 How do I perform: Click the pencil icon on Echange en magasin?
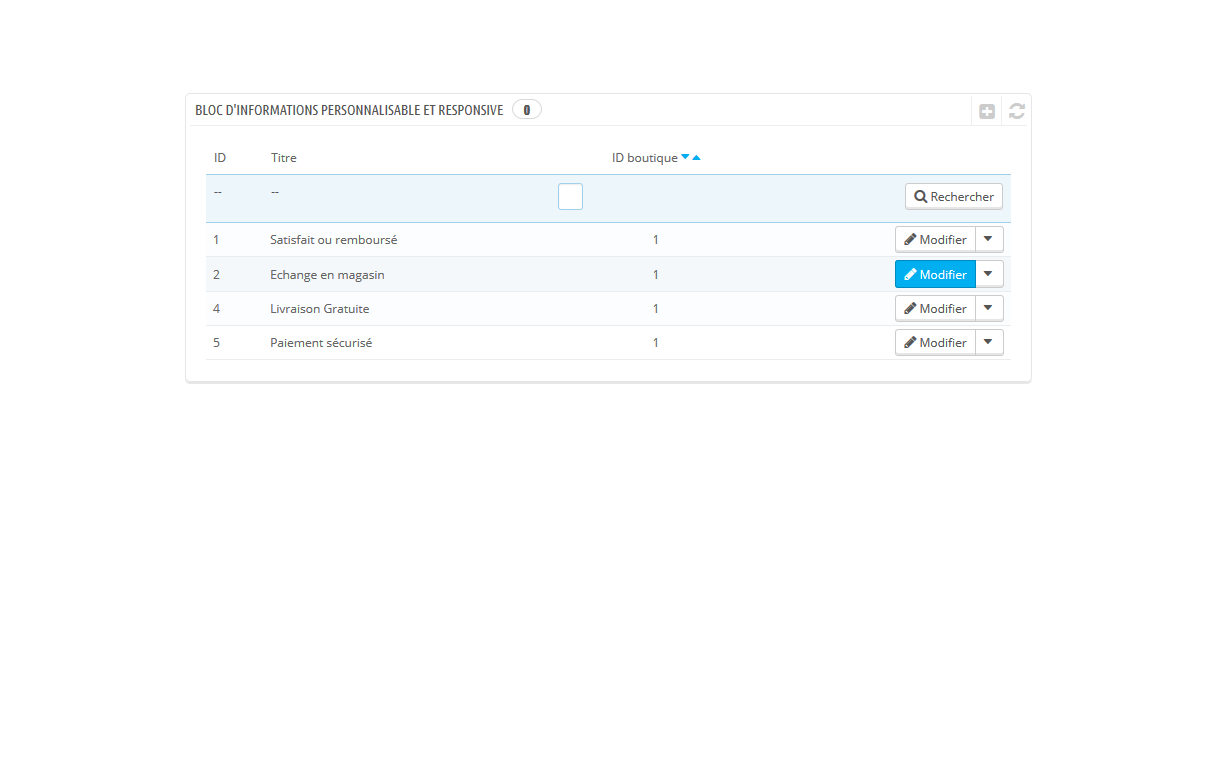[911, 274]
